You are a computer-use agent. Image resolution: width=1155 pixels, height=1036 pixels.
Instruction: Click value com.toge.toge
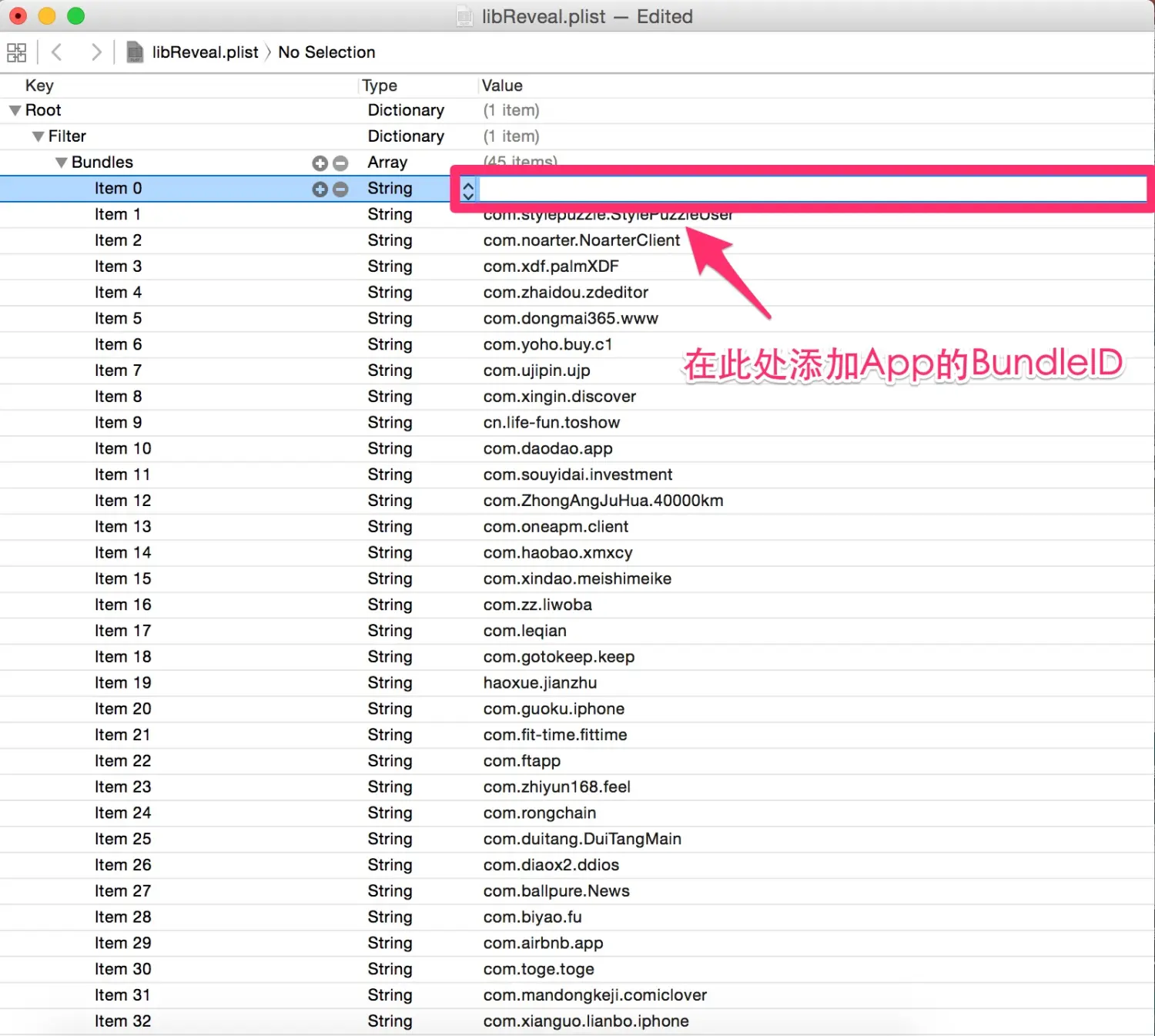coord(539,970)
